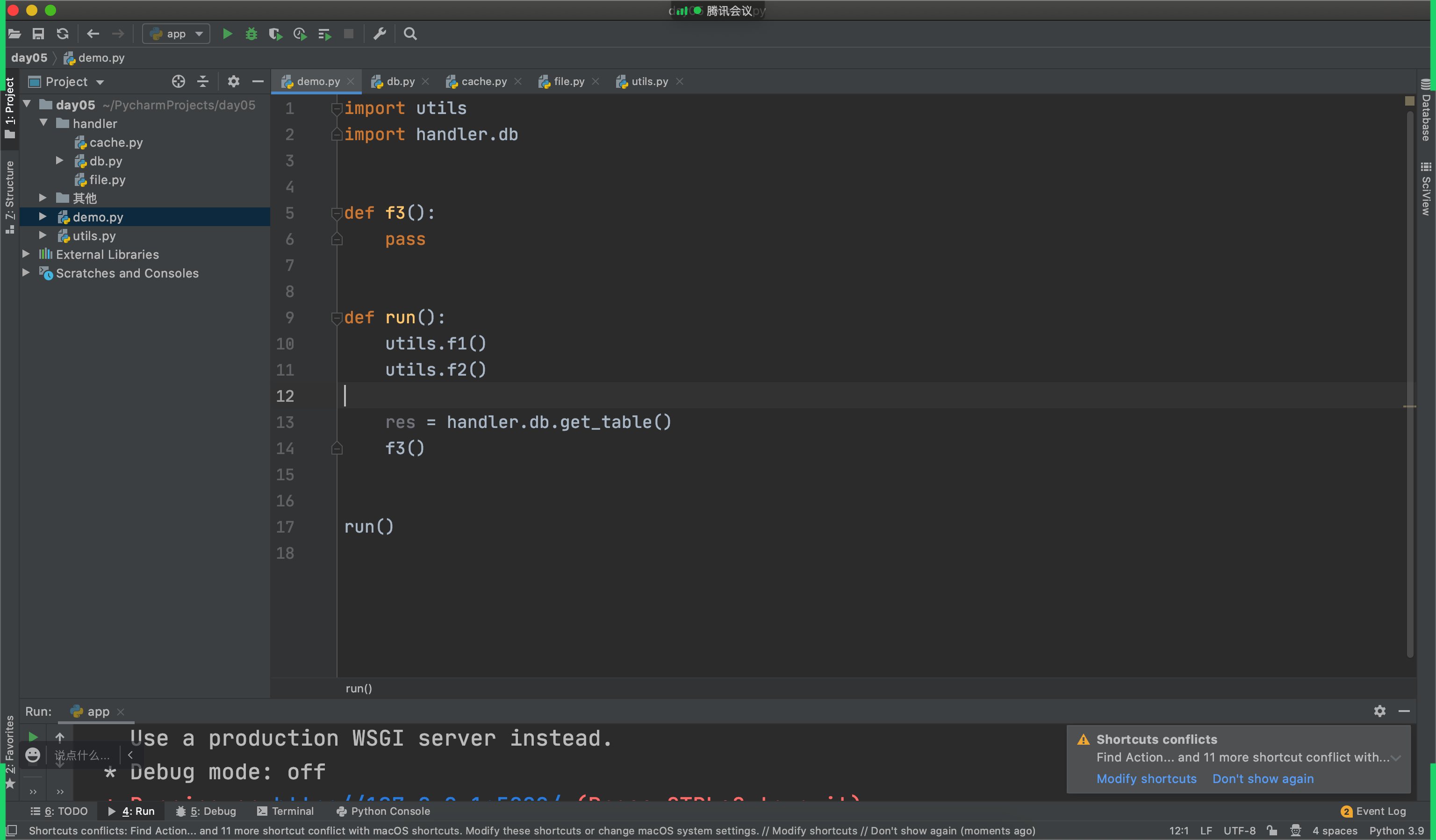Toggle the Favorites side panel
Viewport: 1436px width, 840px height.
point(10,752)
